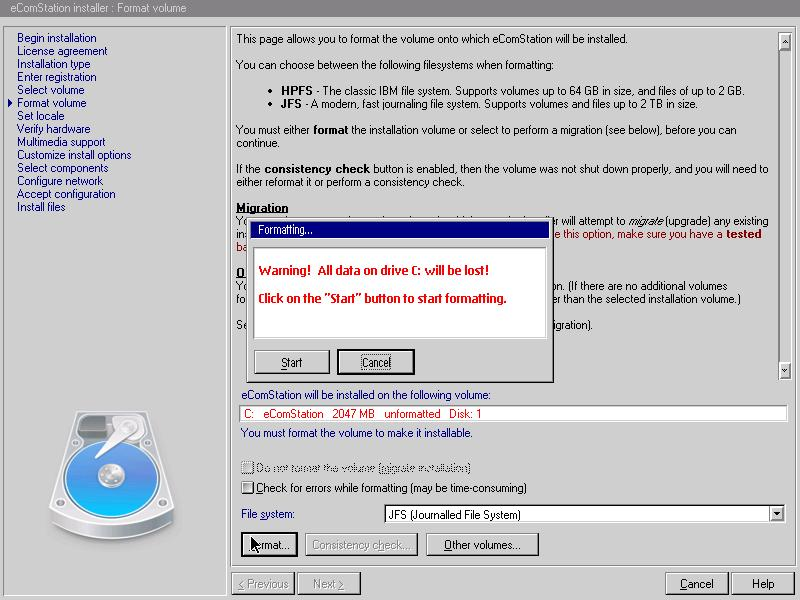800x600 pixels.
Task: Click the hard disk drive illustration
Action: pyautogui.click(x=112, y=474)
